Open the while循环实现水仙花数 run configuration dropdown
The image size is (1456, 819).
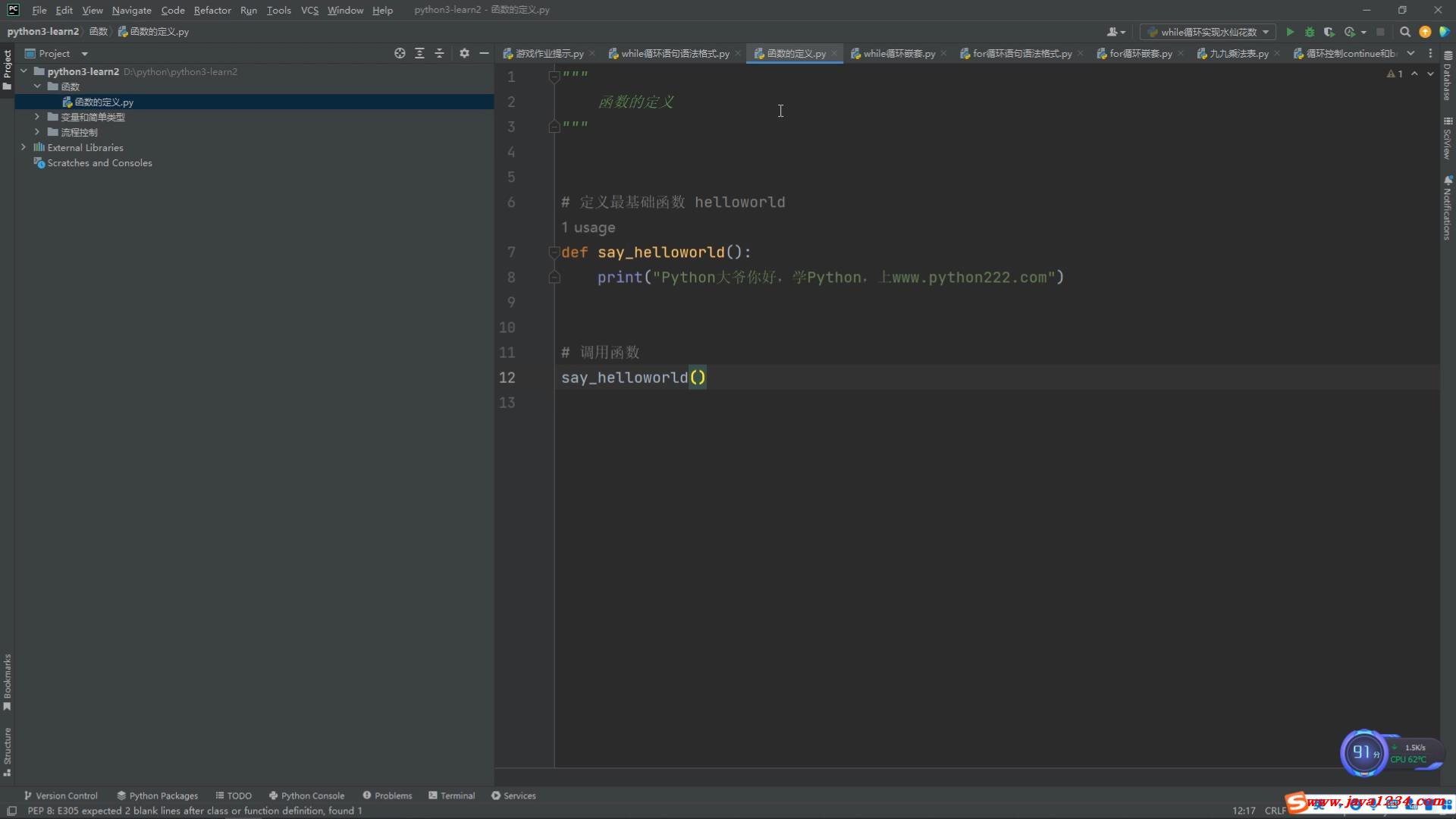pos(1207,32)
